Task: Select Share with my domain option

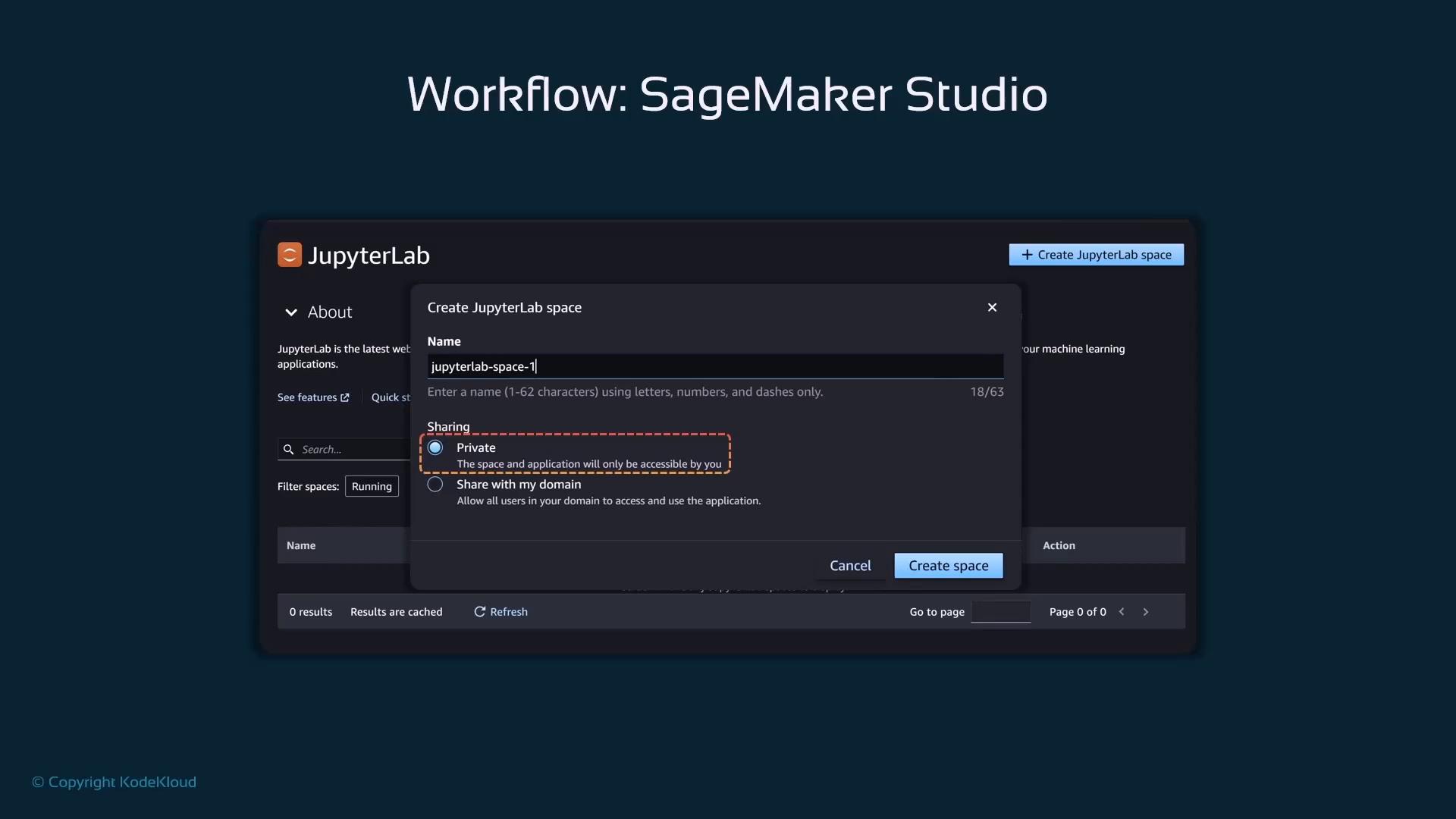Action: [x=435, y=485]
